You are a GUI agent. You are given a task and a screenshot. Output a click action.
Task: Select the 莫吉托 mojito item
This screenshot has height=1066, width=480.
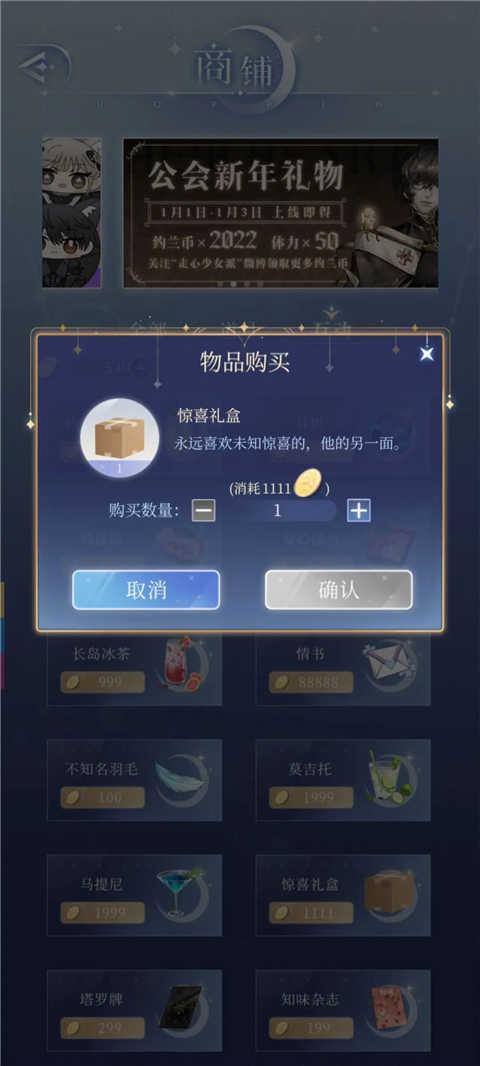pyautogui.click(x=343, y=780)
